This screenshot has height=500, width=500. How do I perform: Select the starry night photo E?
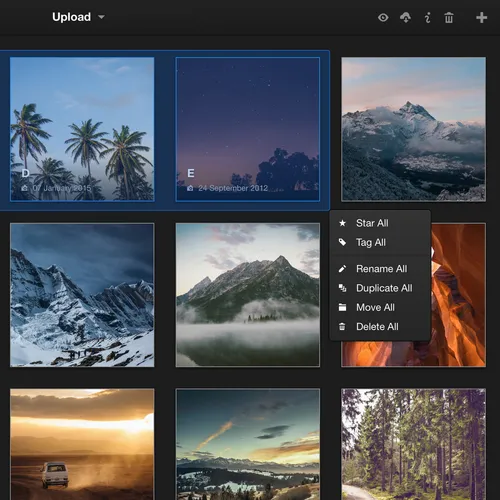(248, 129)
